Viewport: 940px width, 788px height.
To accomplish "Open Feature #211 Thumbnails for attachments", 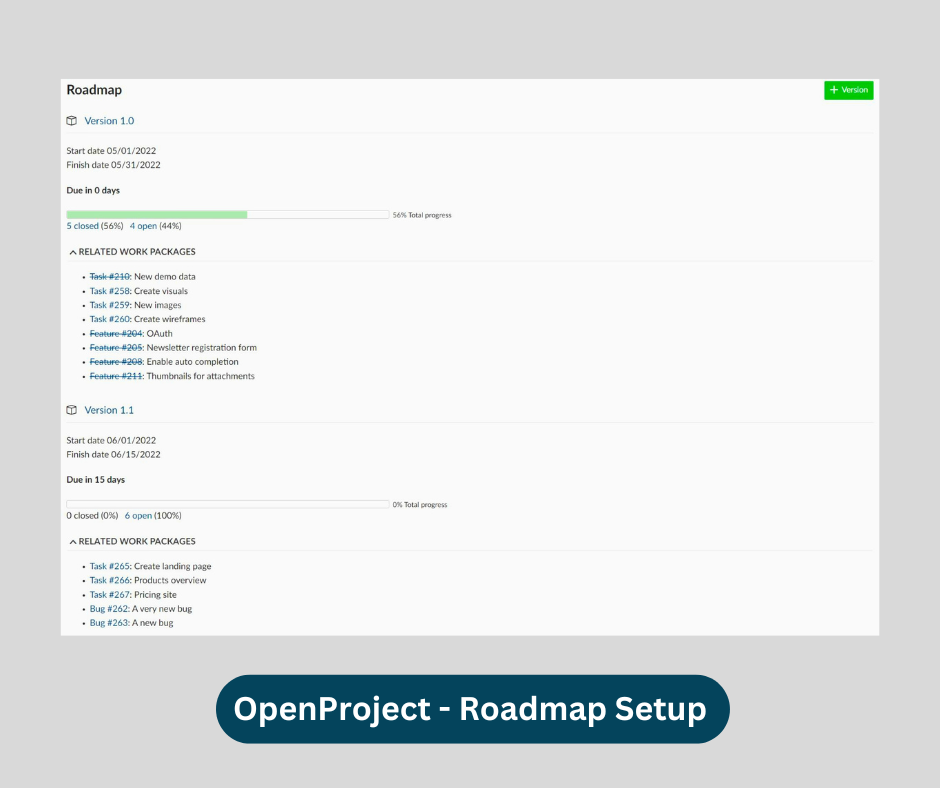I will click(x=115, y=375).
